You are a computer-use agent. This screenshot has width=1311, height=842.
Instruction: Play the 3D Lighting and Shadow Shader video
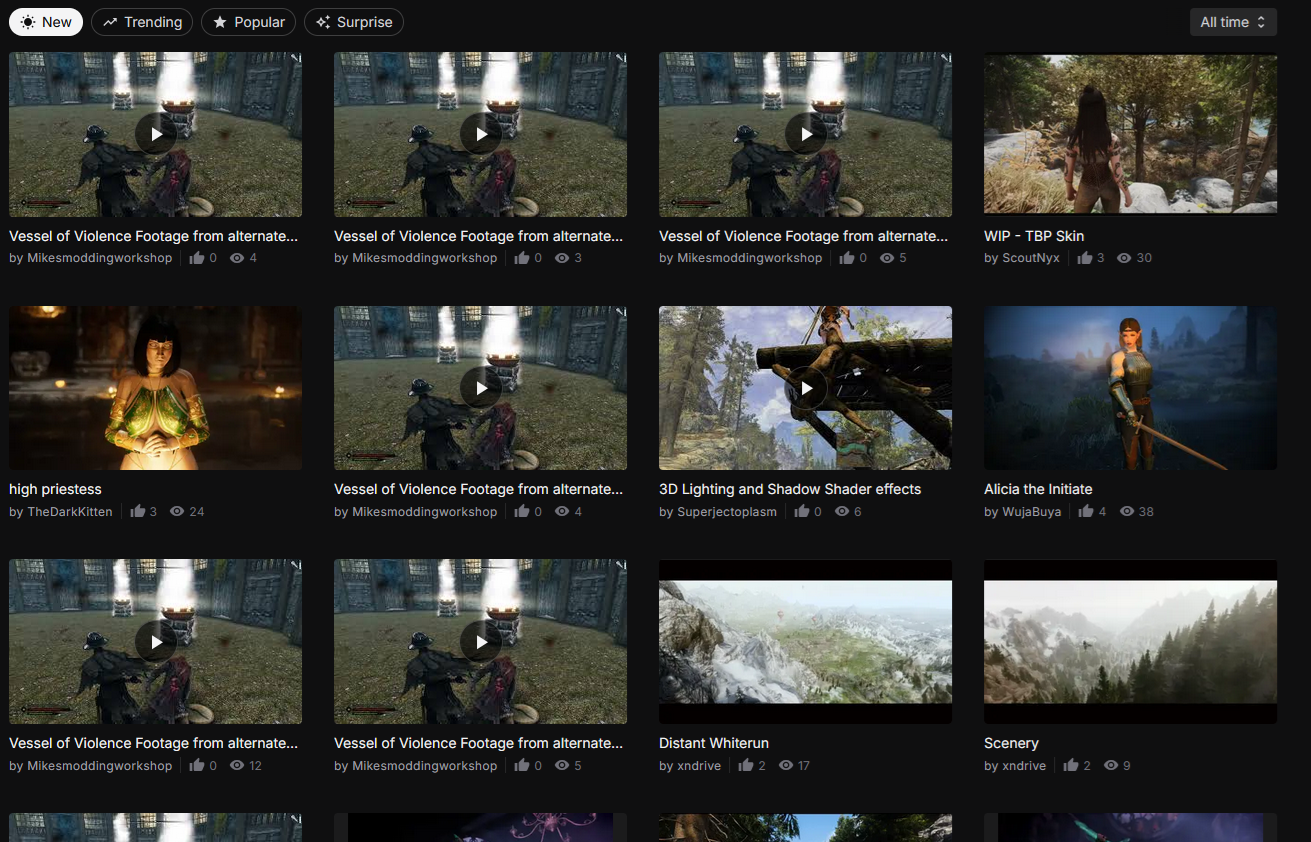coord(806,387)
